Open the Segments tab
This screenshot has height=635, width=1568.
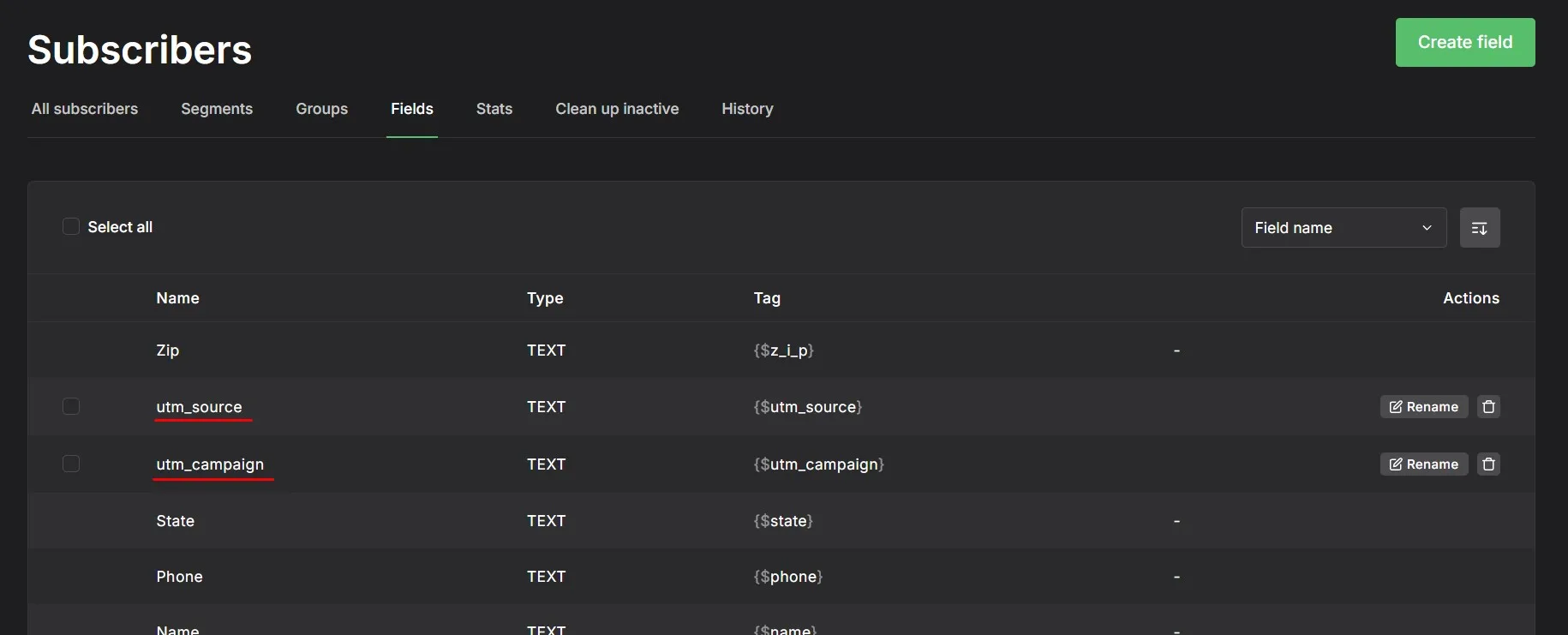[x=217, y=109]
